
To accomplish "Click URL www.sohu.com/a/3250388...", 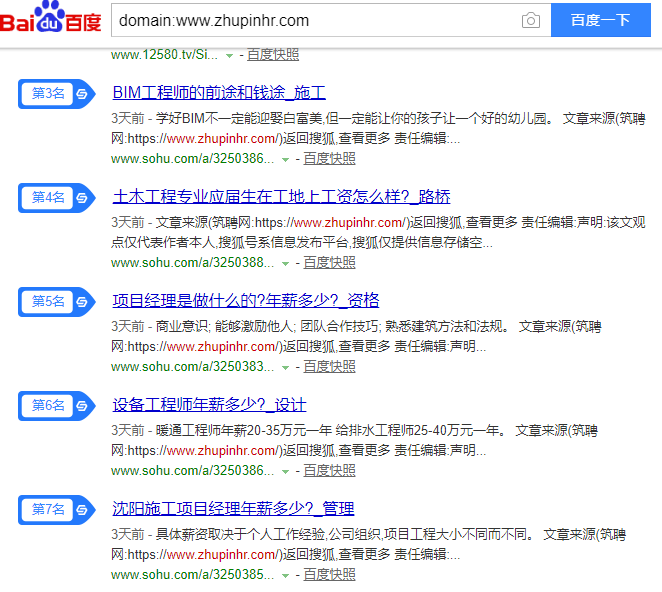I will [193, 263].
